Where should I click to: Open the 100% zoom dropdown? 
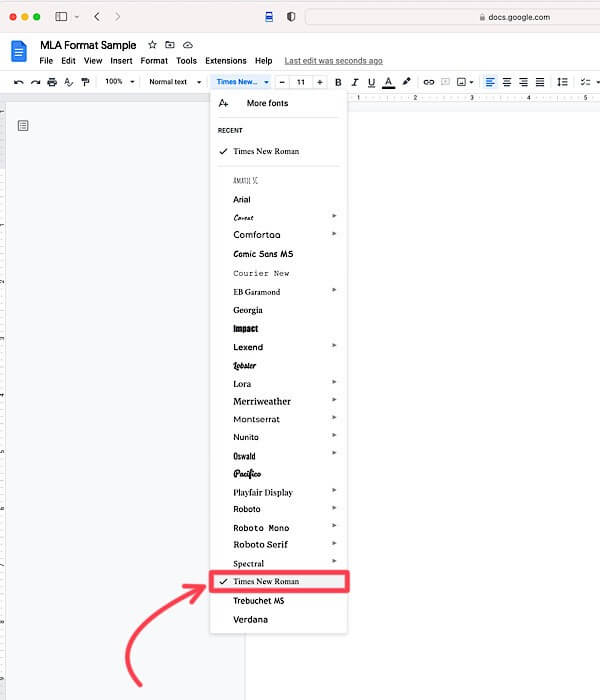pos(119,82)
